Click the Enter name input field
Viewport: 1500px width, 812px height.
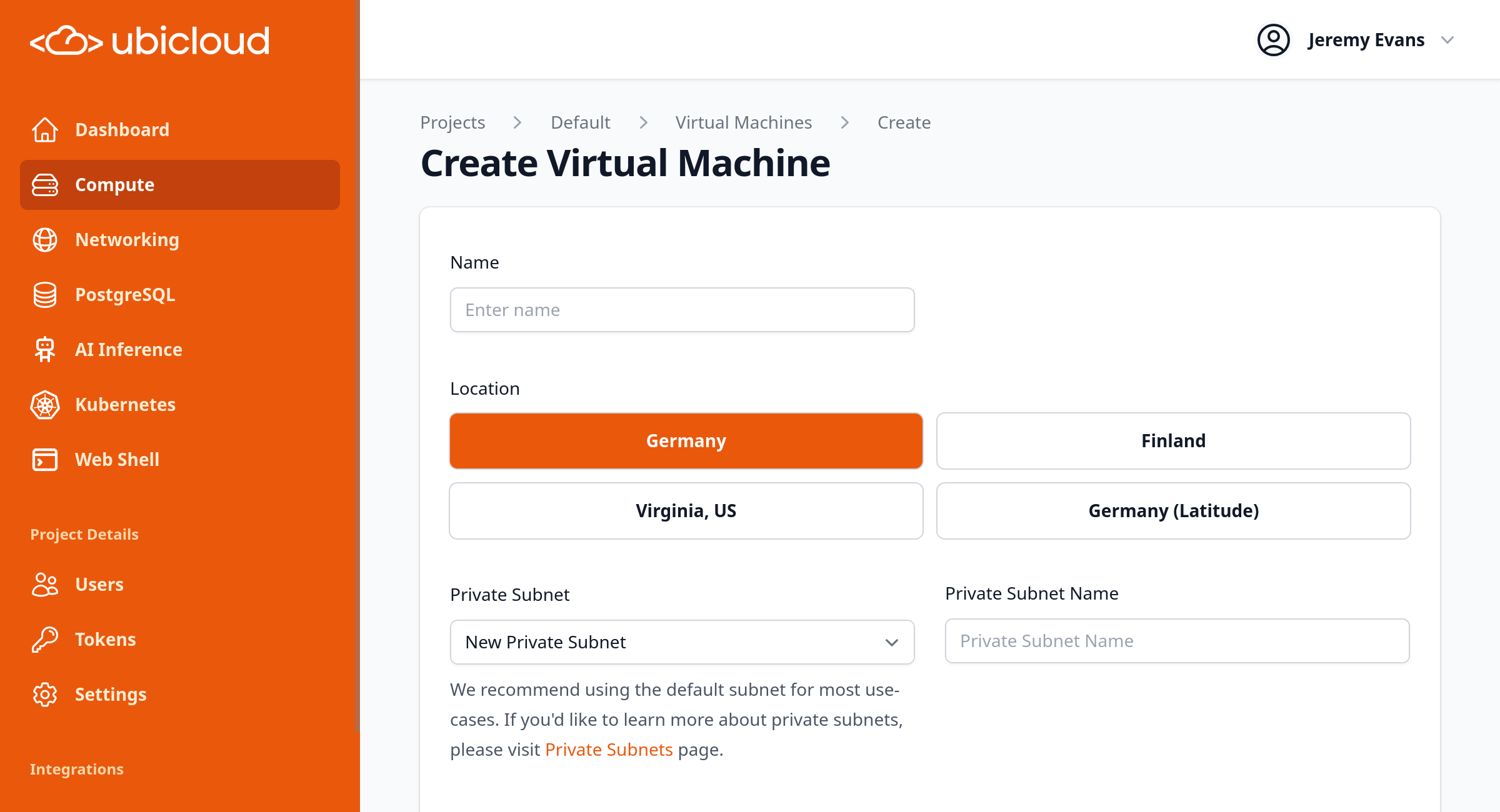coord(682,310)
